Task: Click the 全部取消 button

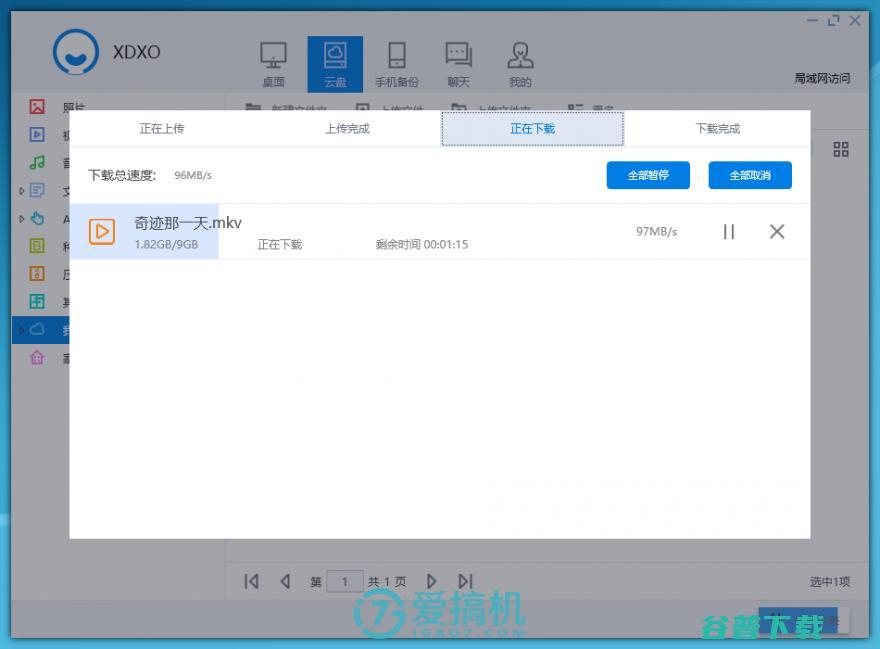Action: pos(750,175)
